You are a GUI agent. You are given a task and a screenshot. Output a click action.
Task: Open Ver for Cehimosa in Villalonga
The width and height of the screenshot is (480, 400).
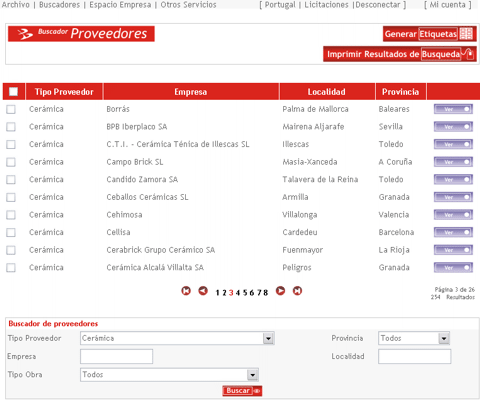[x=453, y=215]
